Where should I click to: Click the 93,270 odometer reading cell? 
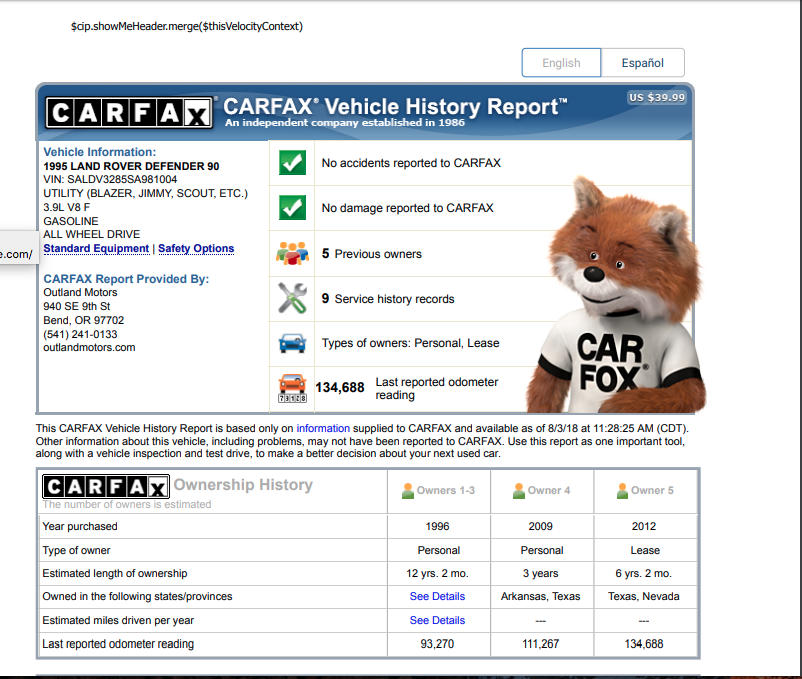pos(437,644)
